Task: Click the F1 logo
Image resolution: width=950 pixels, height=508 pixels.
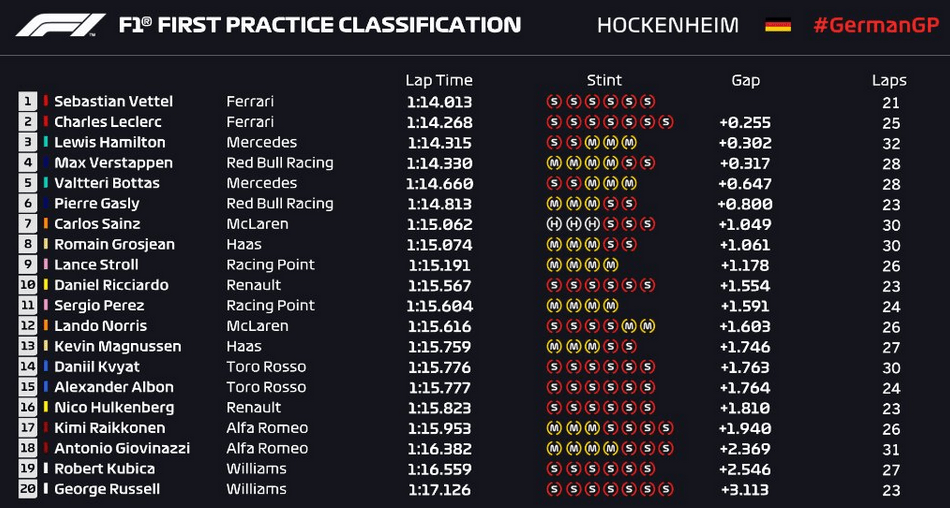Action: coord(60,25)
